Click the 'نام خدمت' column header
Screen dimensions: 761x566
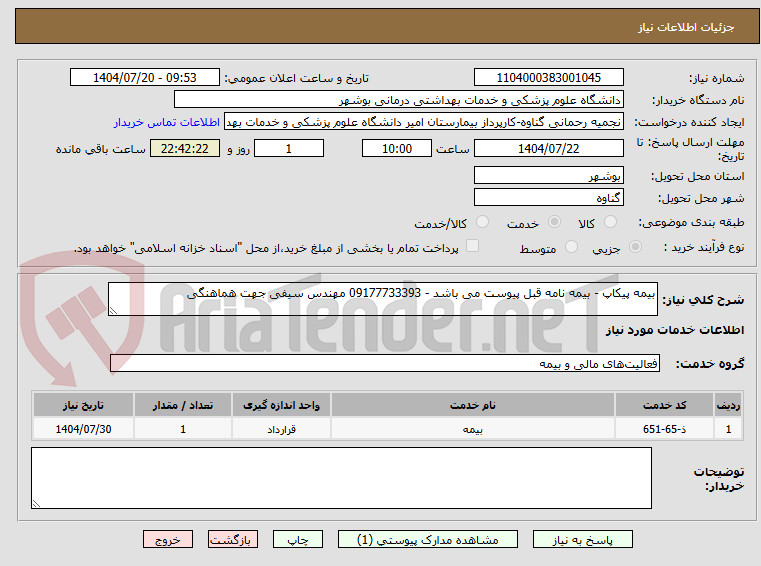(473, 405)
